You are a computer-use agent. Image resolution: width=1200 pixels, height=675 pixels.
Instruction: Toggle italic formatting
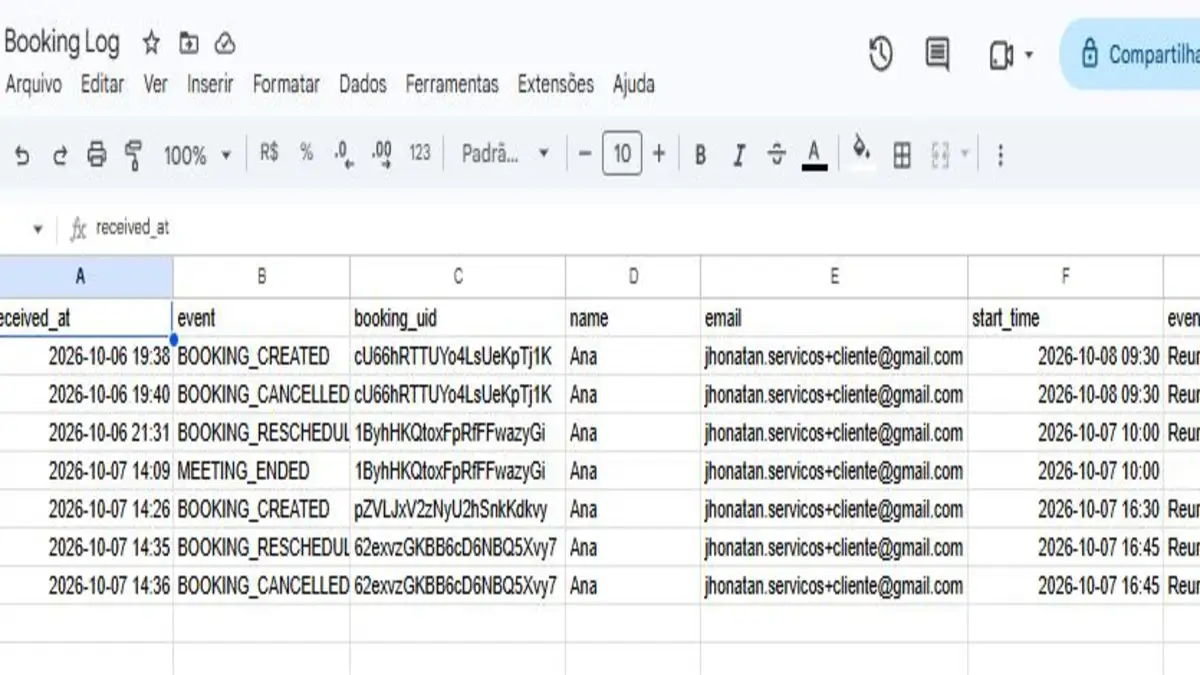pyautogui.click(x=739, y=155)
